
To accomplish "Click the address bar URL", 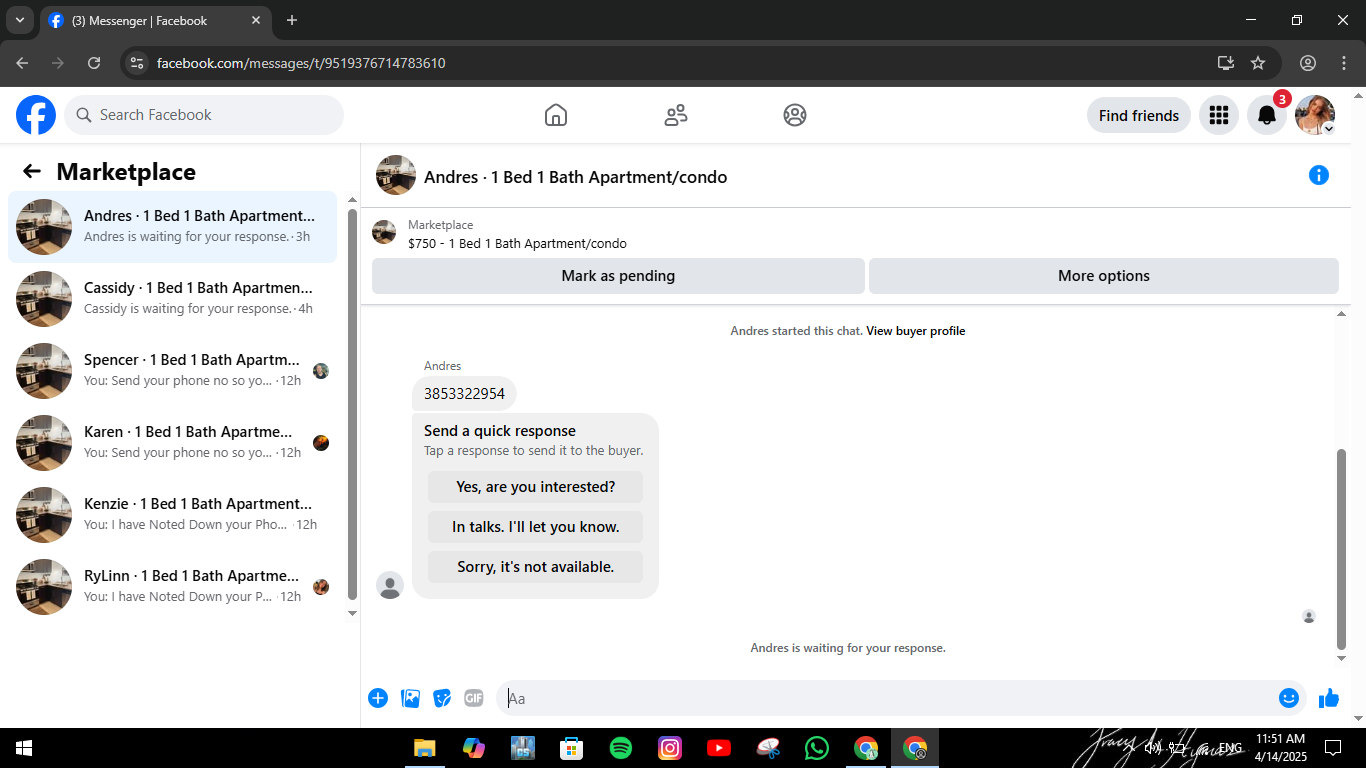I will click(x=301, y=63).
